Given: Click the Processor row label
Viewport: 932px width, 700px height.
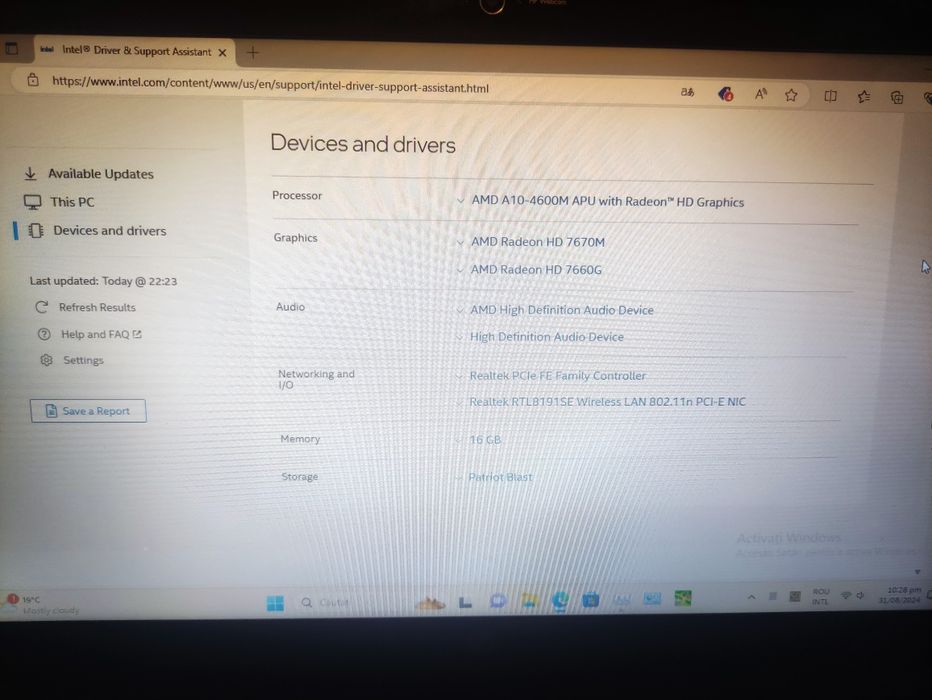Looking at the screenshot, I should [x=297, y=196].
